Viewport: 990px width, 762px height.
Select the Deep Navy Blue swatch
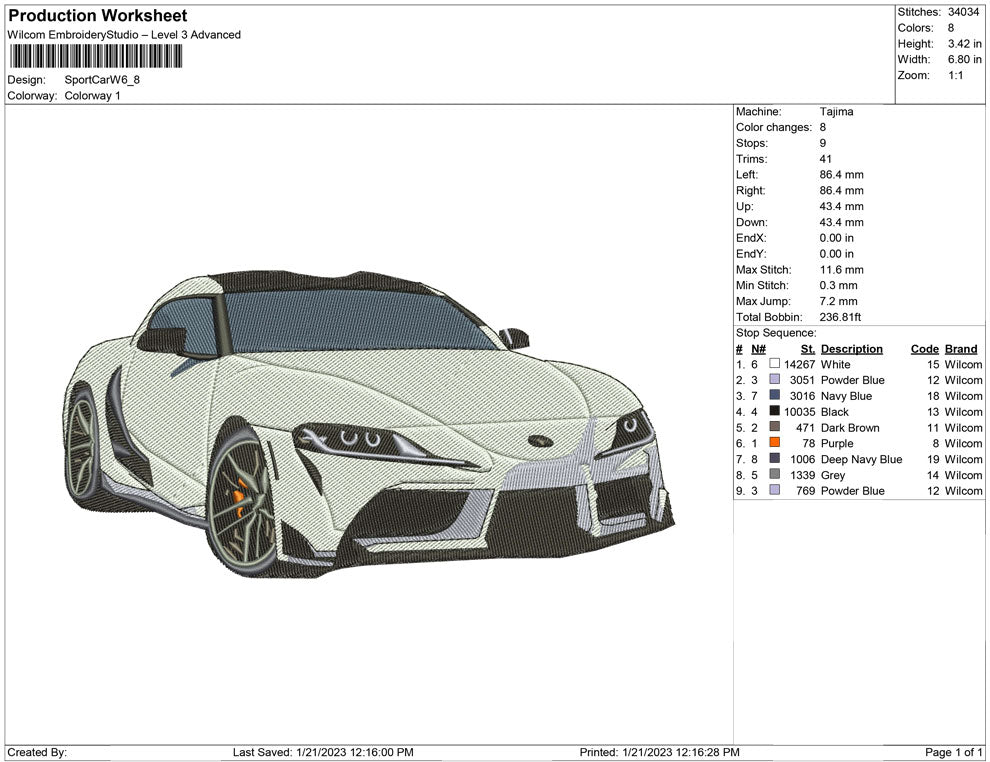pos(775,459)
